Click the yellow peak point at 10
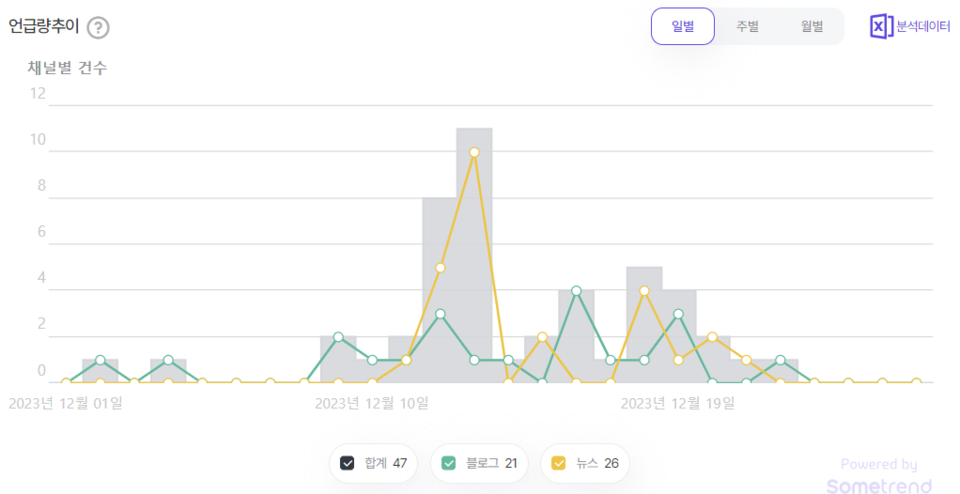The image size is (960, 494). click(x=474, y=152)
